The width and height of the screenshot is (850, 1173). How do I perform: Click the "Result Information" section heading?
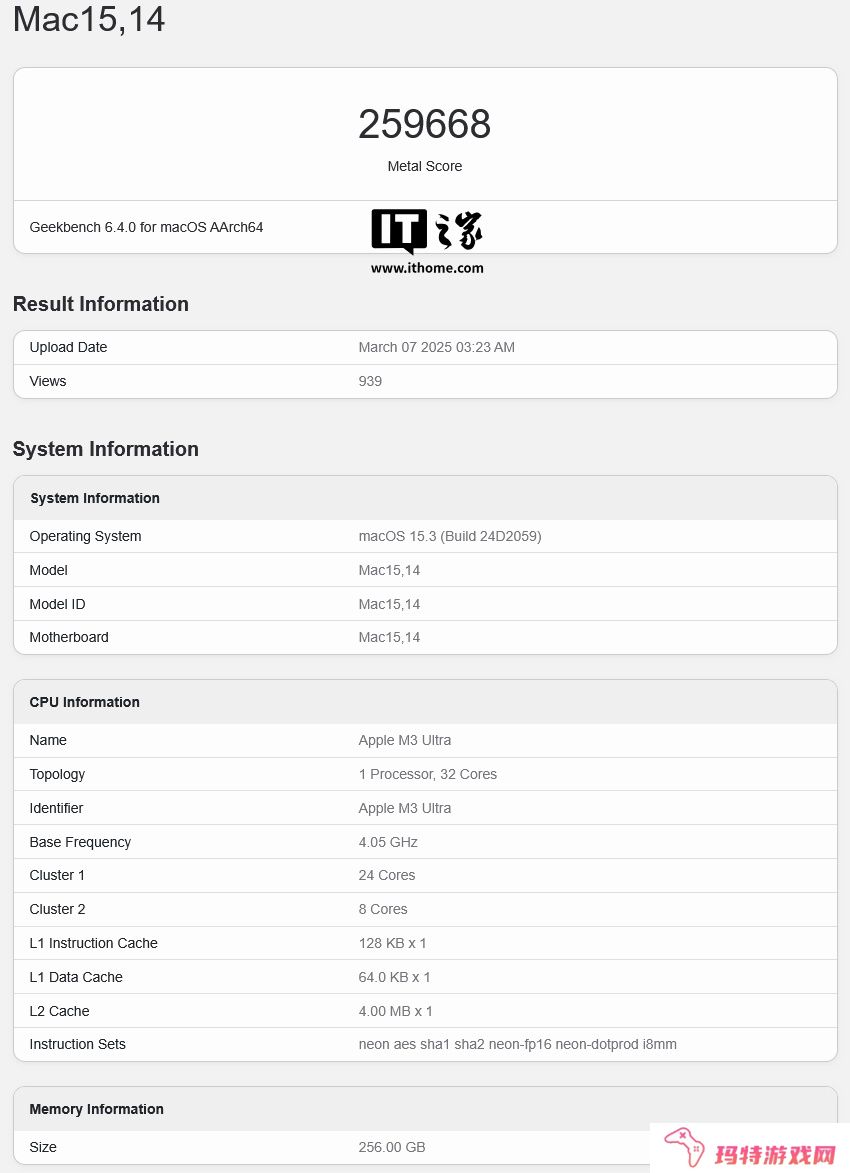click(101, 304)
